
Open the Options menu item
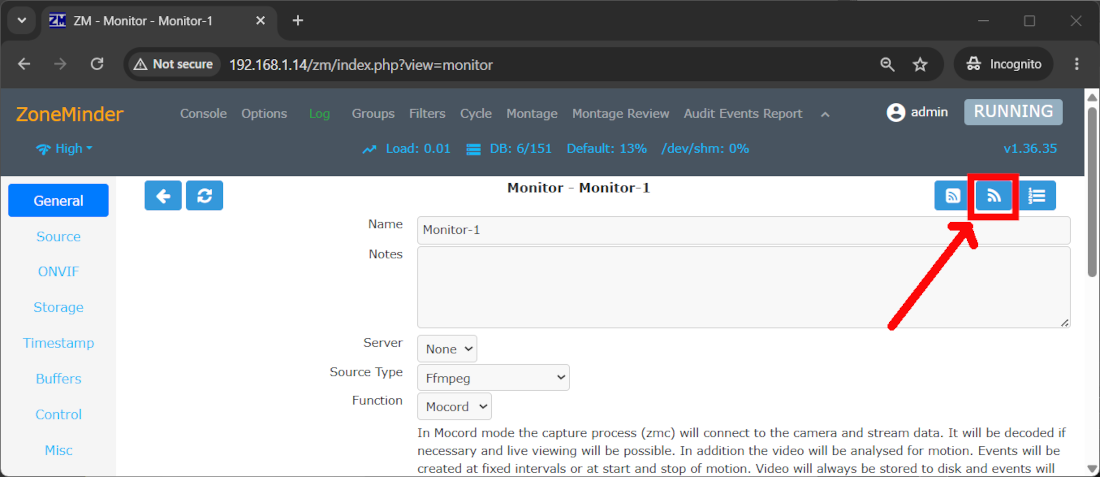click(264, 114)
